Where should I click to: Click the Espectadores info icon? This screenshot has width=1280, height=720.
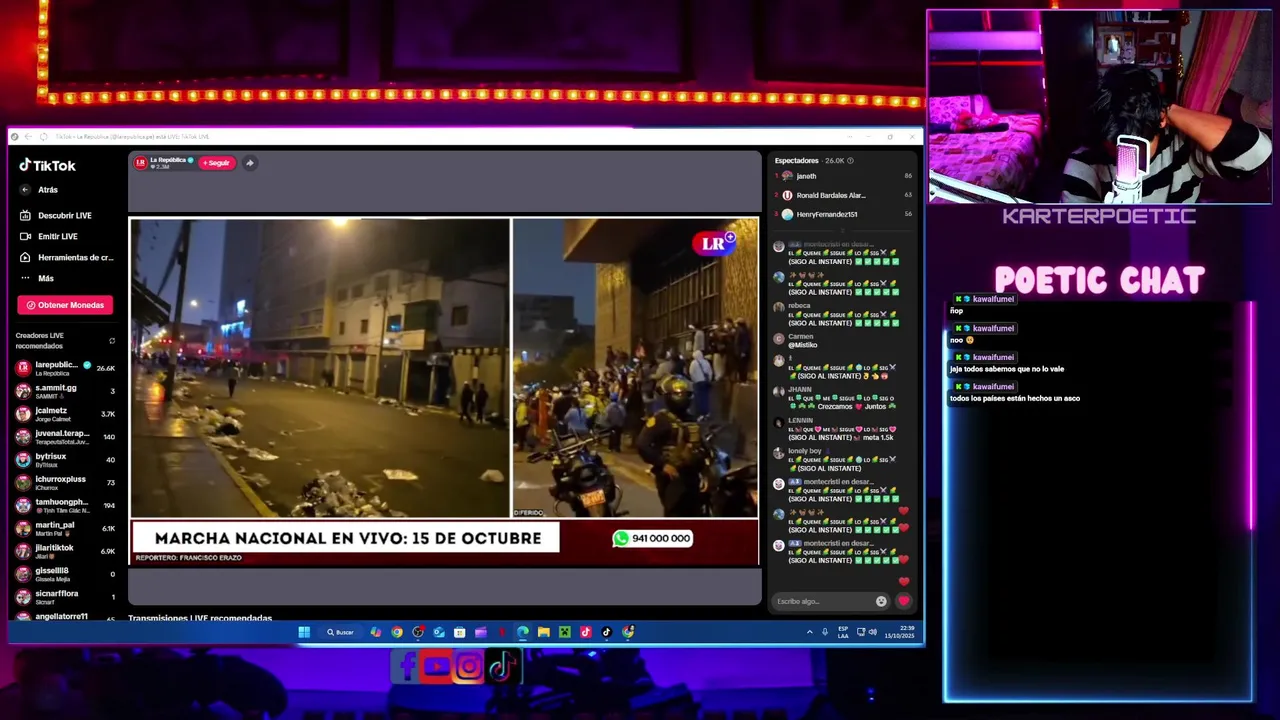click(x=852, y=160)
